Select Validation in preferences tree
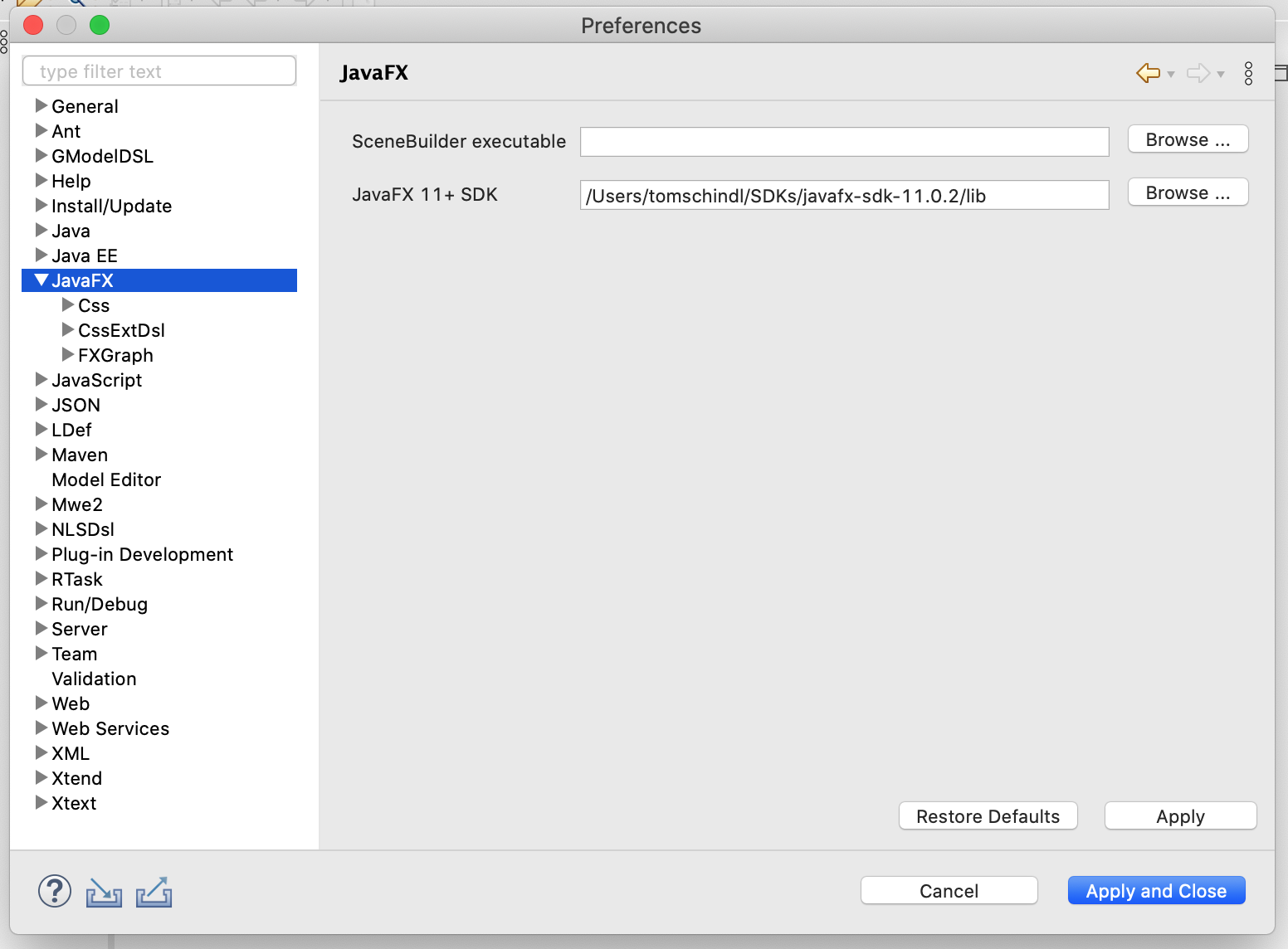This screenshot has height=949, width=1288. (94, 679)
